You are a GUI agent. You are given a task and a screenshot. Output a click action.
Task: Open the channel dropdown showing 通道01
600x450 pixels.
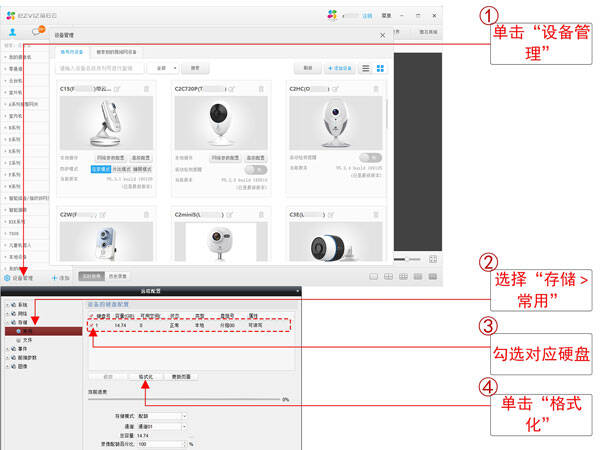point(162,426)
